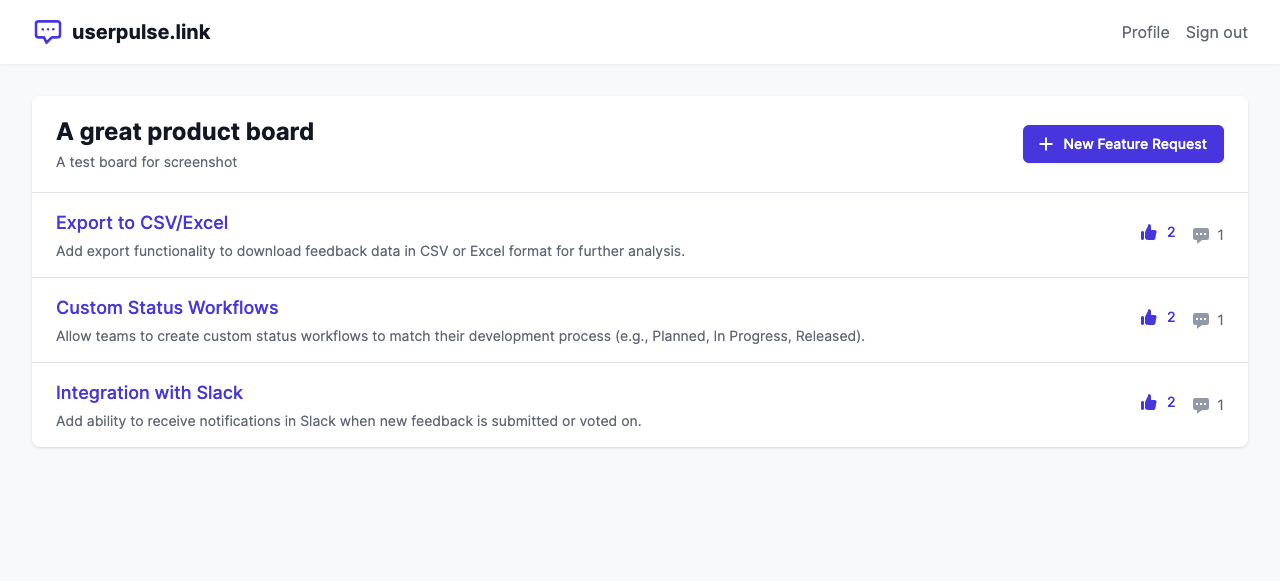Screen dimensions: 1280x581
Task: Click the comment count 1 on the Integration with Slack row
Action: point(1221,405)
